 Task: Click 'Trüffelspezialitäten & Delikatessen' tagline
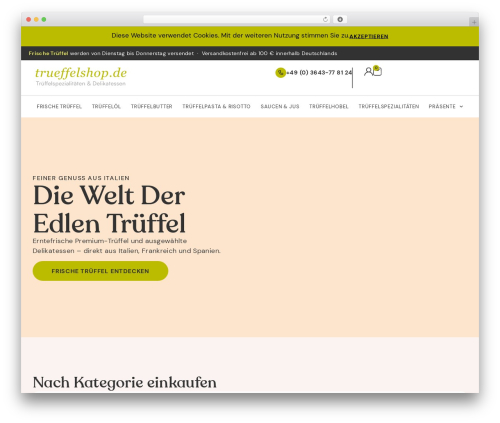(81, 84)
